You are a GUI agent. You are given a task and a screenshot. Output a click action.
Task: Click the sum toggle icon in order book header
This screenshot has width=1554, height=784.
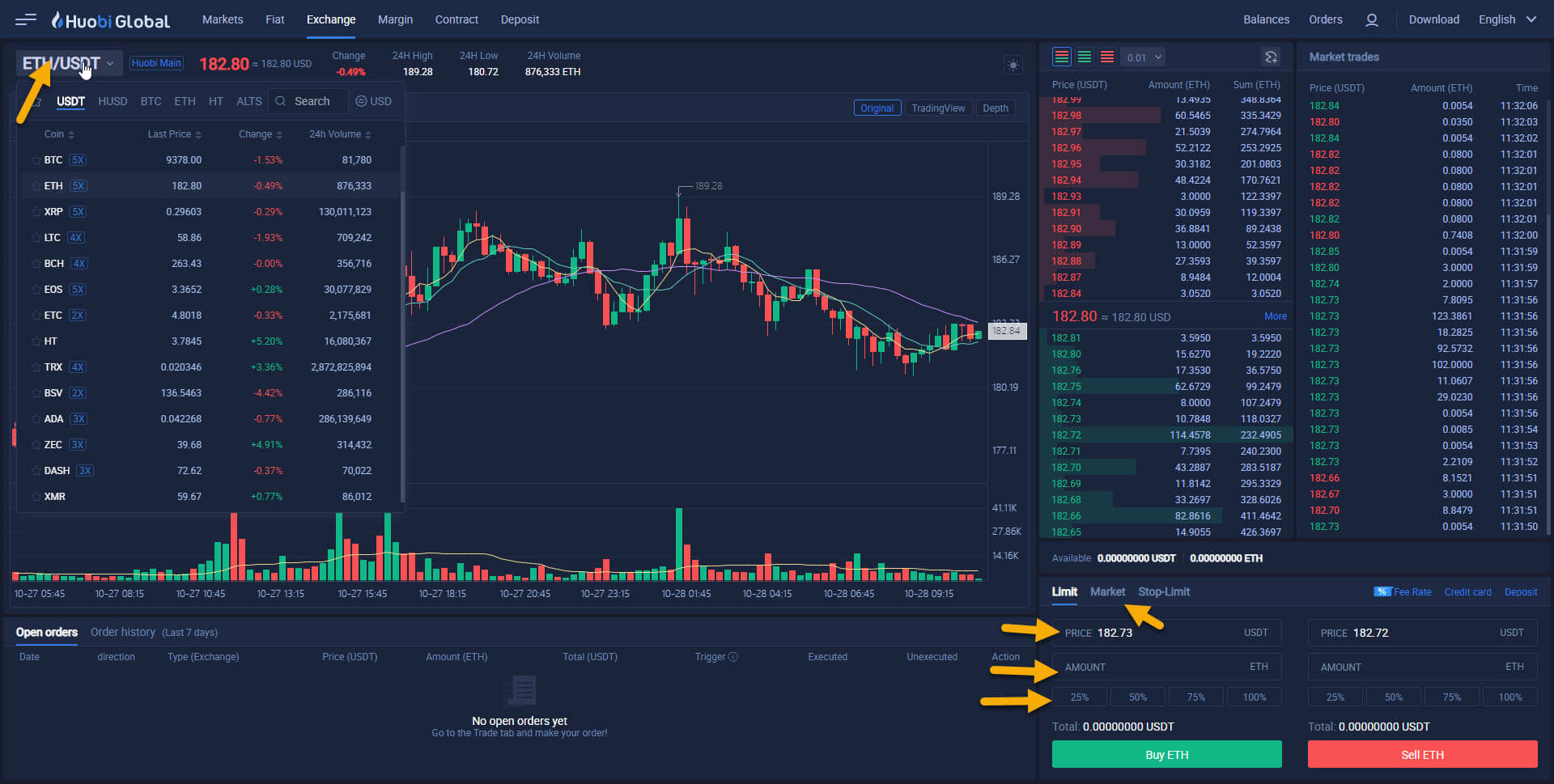1271,57
